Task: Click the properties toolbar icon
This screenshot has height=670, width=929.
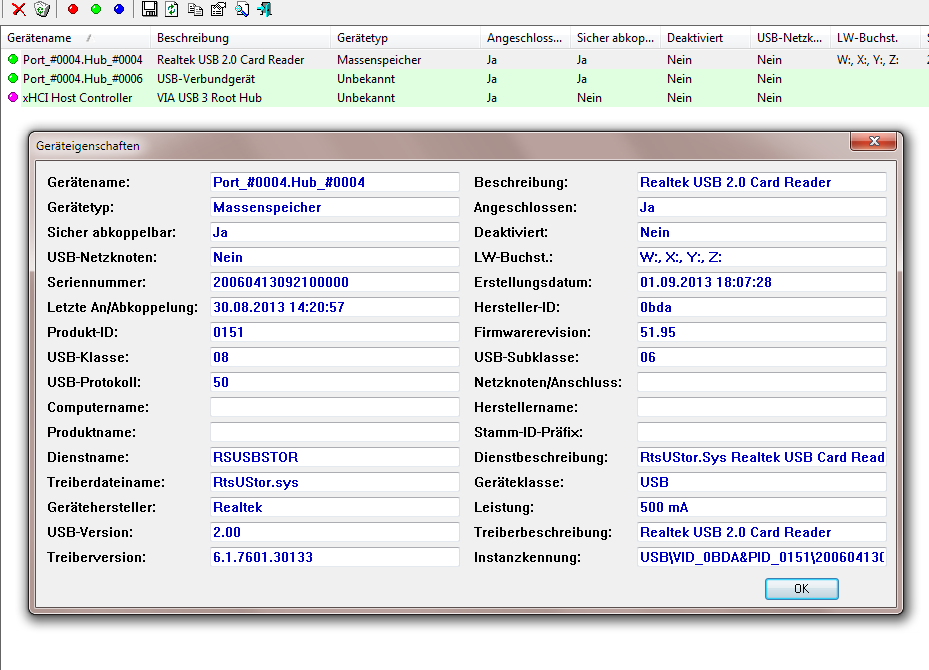Action: (218, 9)
